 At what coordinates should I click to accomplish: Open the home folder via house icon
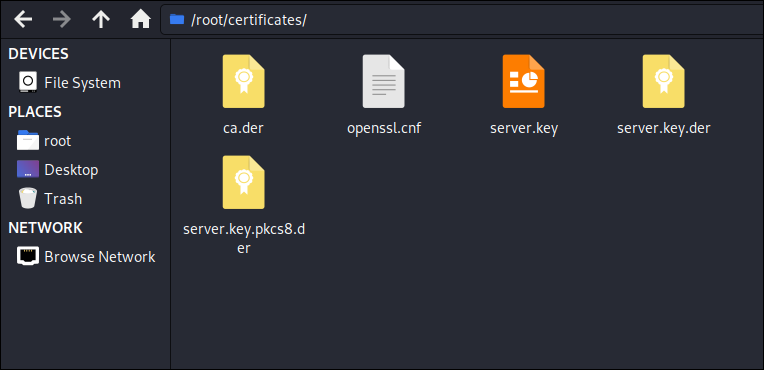point(140,19)
